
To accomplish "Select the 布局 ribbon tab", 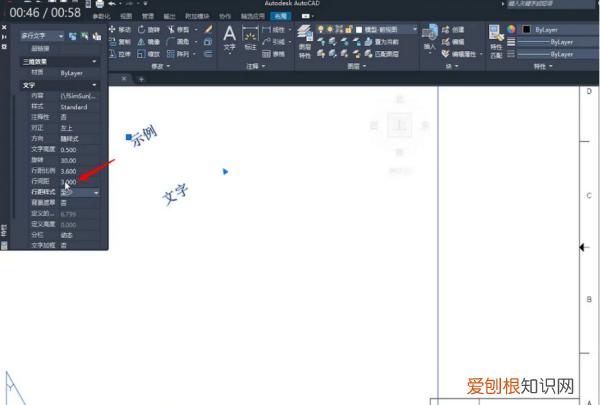I will coord(280,16).
